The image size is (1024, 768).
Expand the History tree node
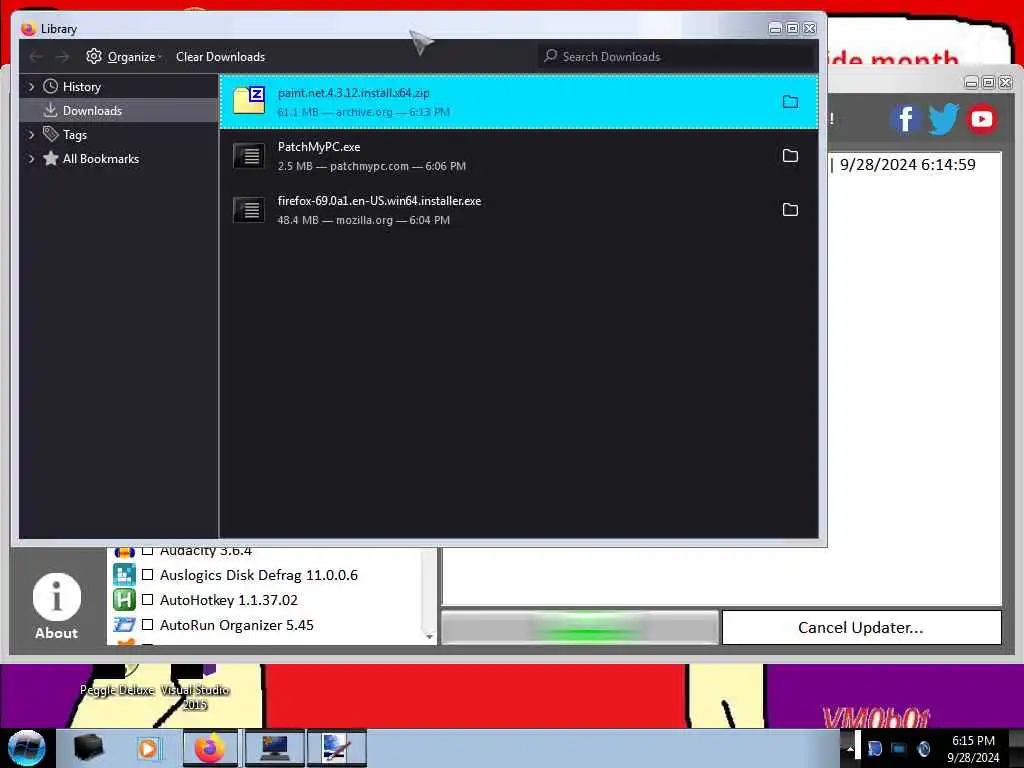[31, 86]
